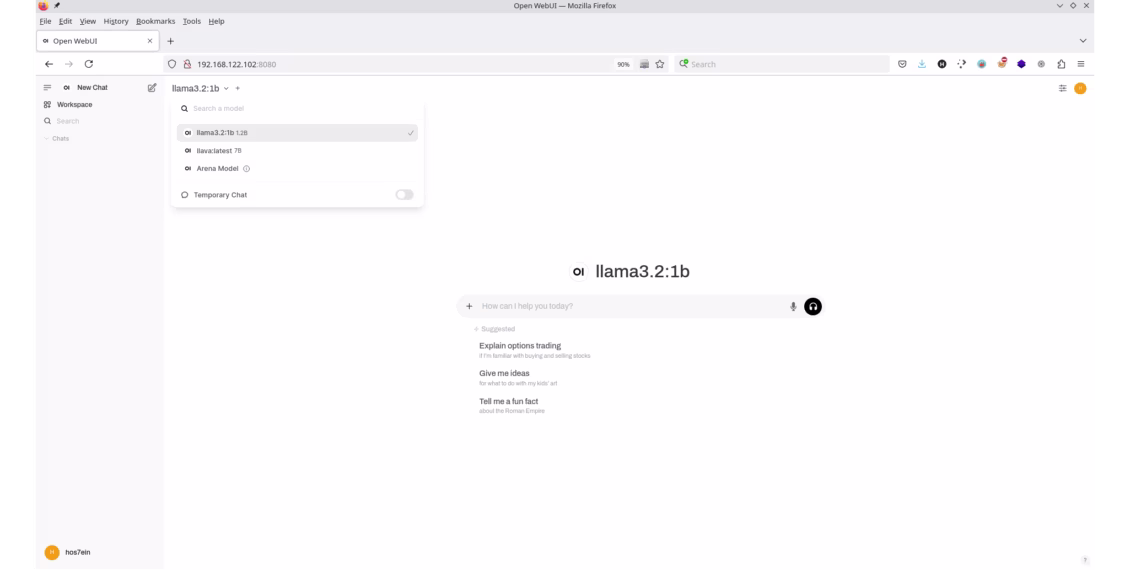Screen dimensions: 1130x580
Task: Open chat controls sliders icon
Action: pos(1062,88)
